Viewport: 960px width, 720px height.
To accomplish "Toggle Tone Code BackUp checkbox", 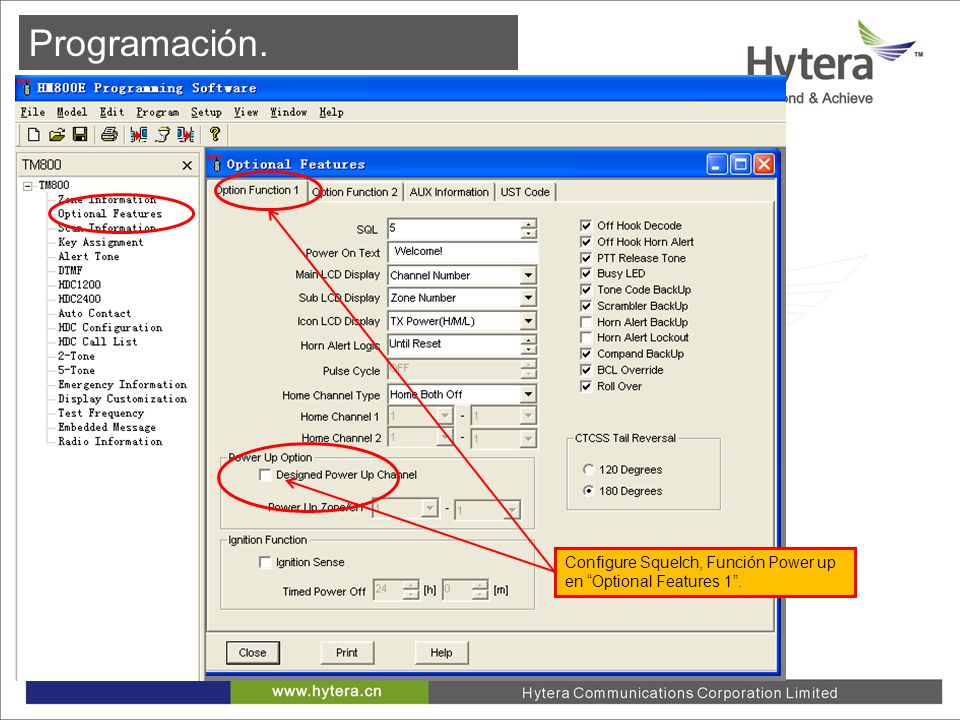I will pos(586,290).
